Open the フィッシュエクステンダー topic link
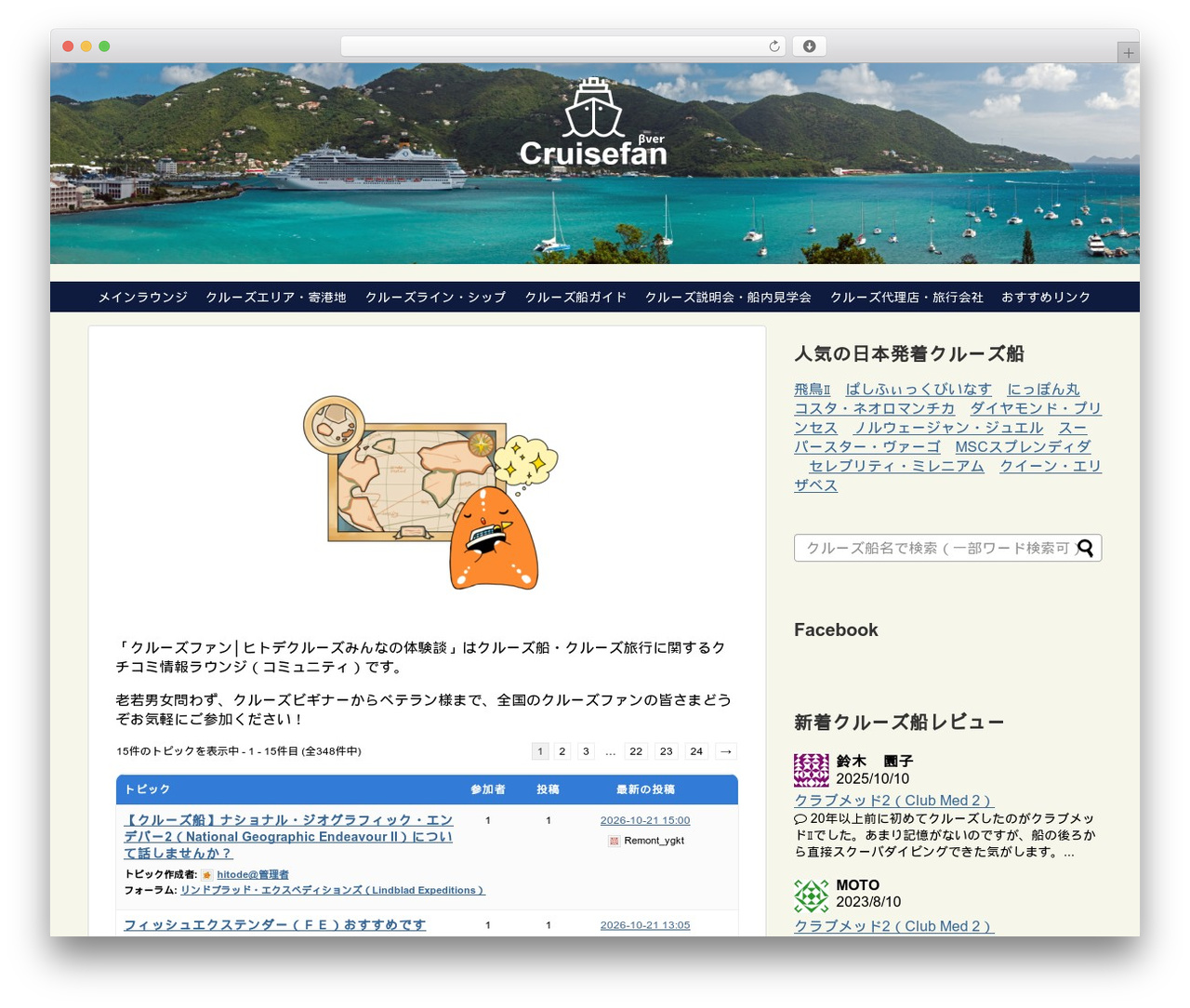This screenshot has width=1190, height=1008. pyautogui.click(x=275, y=924)
